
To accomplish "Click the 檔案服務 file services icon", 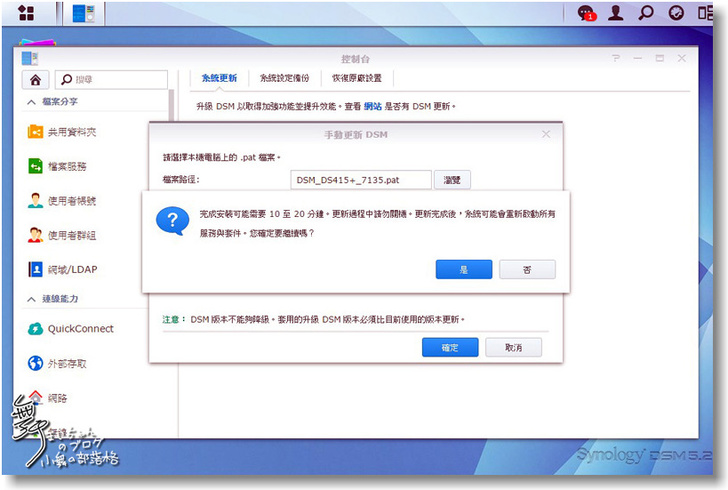I will click(x=35, y=166).
